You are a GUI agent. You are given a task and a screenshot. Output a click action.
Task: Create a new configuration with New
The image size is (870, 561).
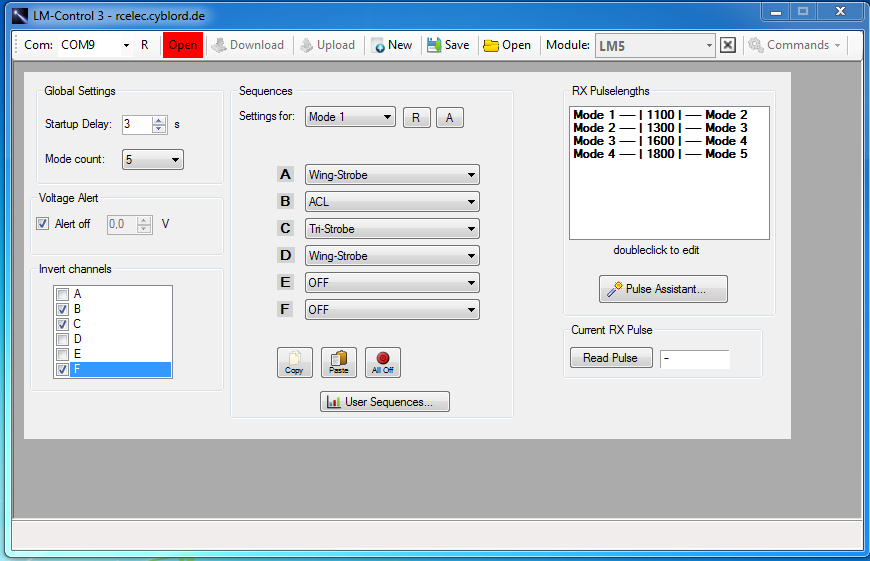(x=392, y=45)
